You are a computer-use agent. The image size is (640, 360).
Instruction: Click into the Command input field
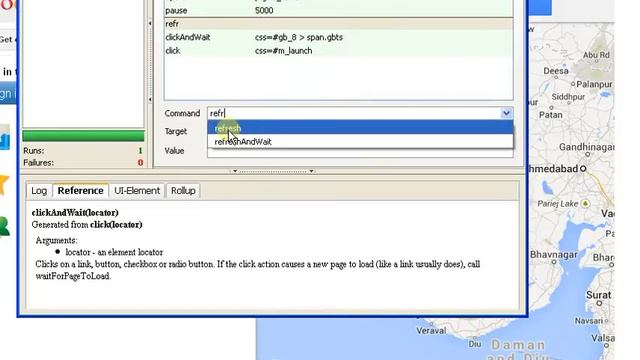pos(354,113)
